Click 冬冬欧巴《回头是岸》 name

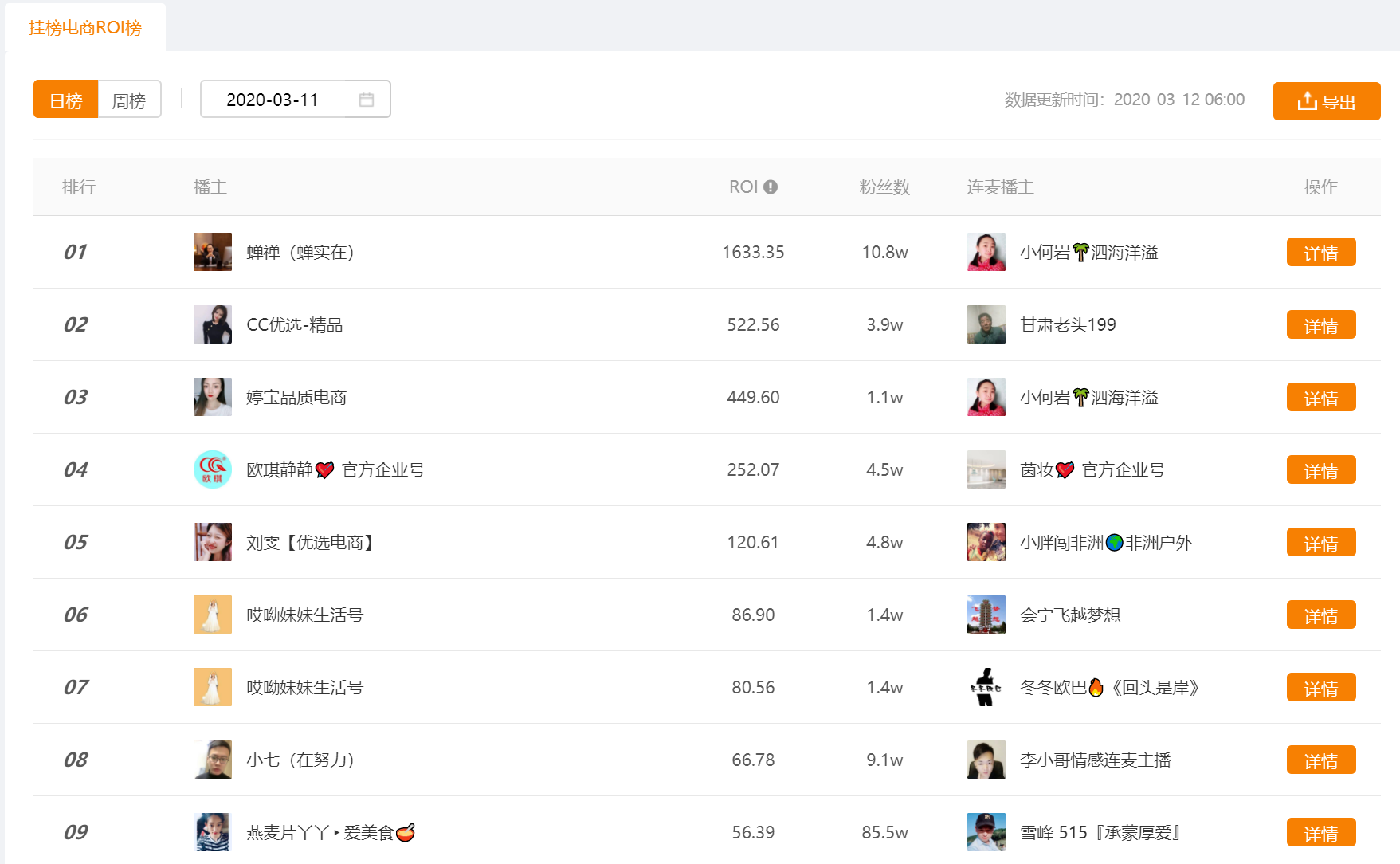(1110, 688)
